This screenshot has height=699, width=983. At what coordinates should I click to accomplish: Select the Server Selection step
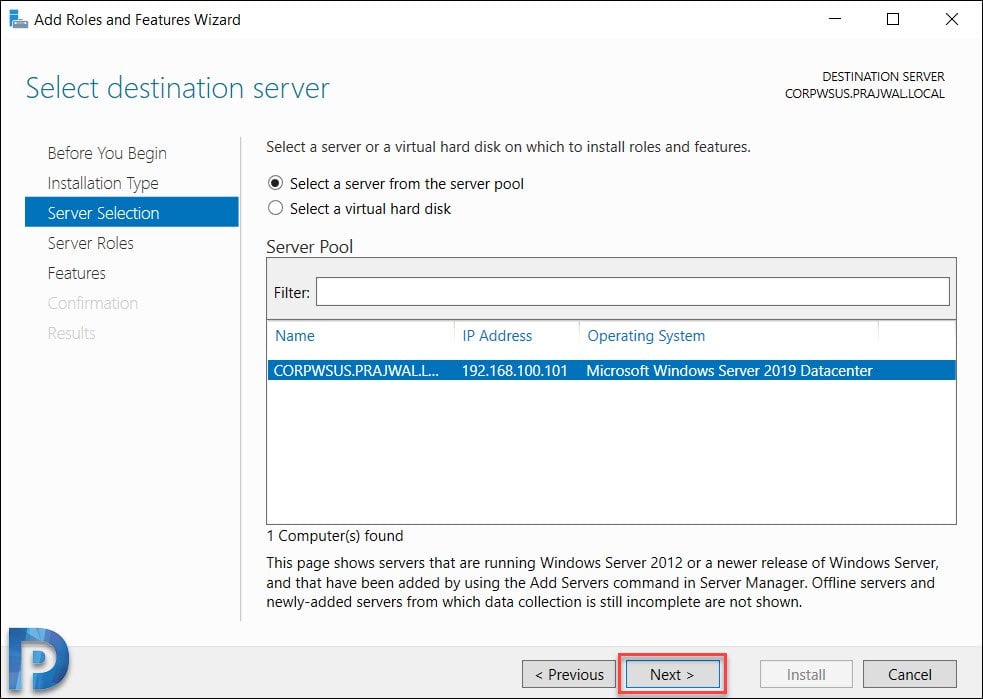click(132, 212)
